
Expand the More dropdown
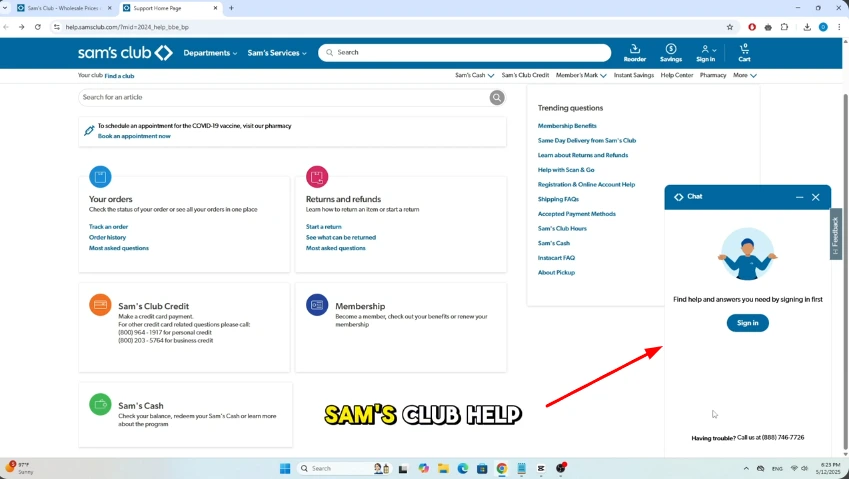(x=744, y=75)
